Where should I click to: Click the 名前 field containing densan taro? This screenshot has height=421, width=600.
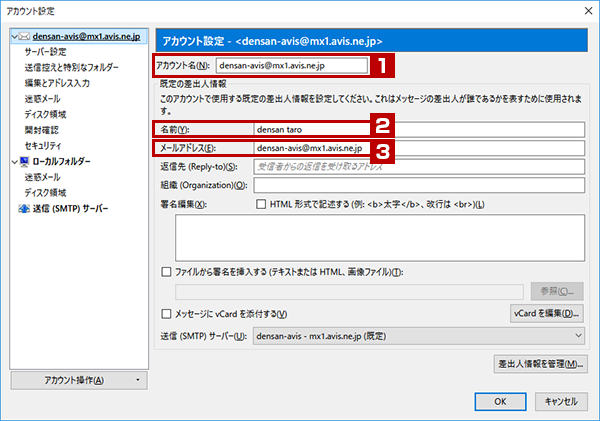[419, 129]
